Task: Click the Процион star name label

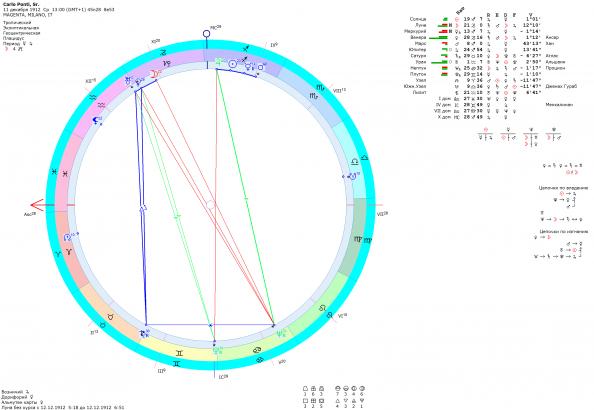Action: 555,68
